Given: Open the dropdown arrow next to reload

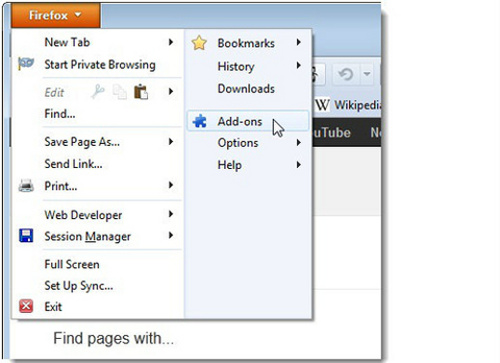Looking at the screenshot, I should click(367, 74).
